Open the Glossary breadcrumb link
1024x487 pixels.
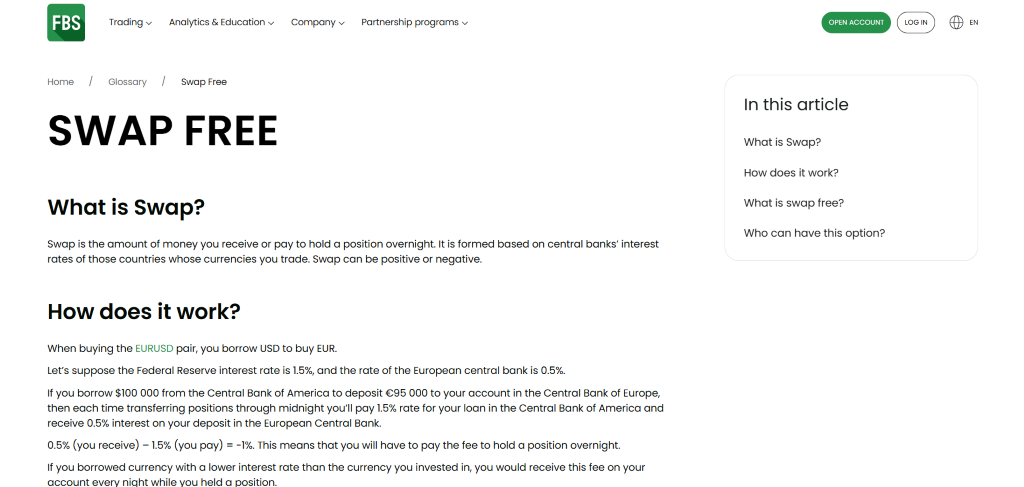click(x=127, y=82)
